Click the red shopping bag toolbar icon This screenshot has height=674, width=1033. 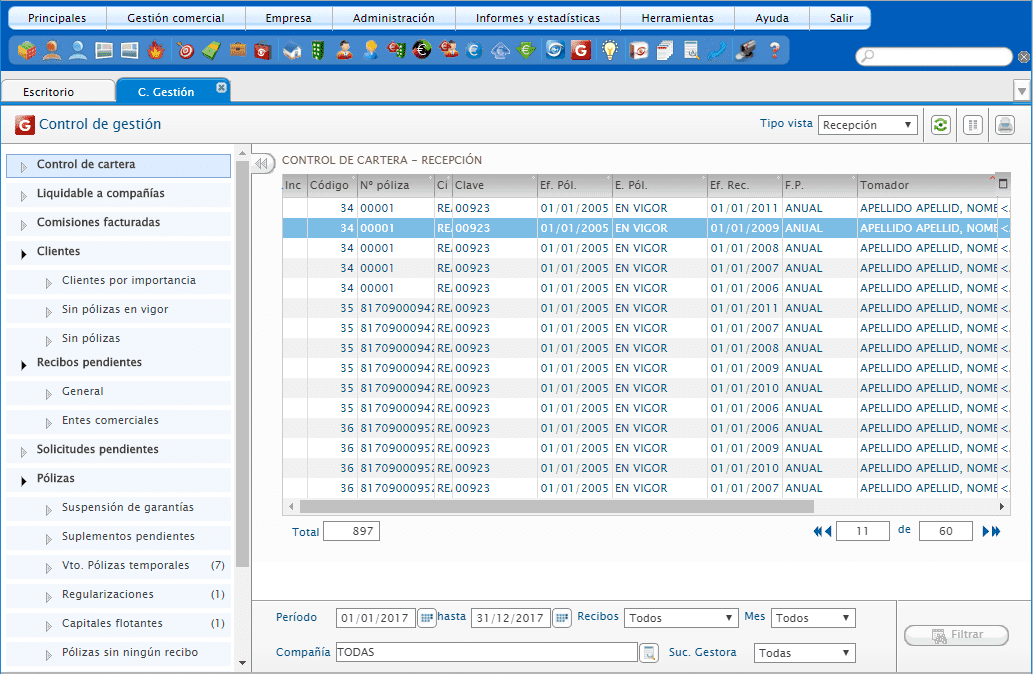[263, 50]
